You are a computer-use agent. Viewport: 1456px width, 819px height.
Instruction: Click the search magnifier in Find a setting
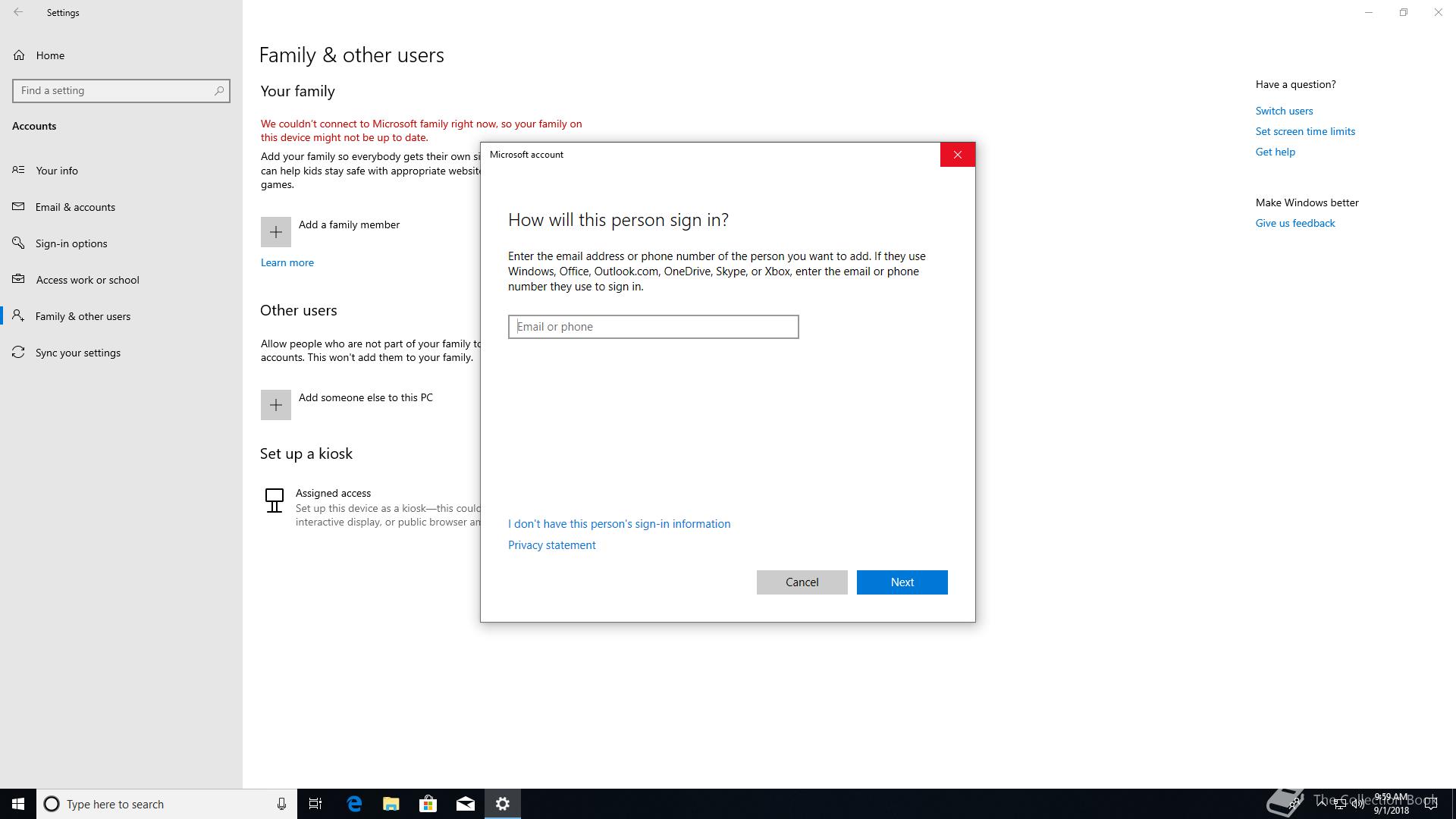click(x=219, y=90)
